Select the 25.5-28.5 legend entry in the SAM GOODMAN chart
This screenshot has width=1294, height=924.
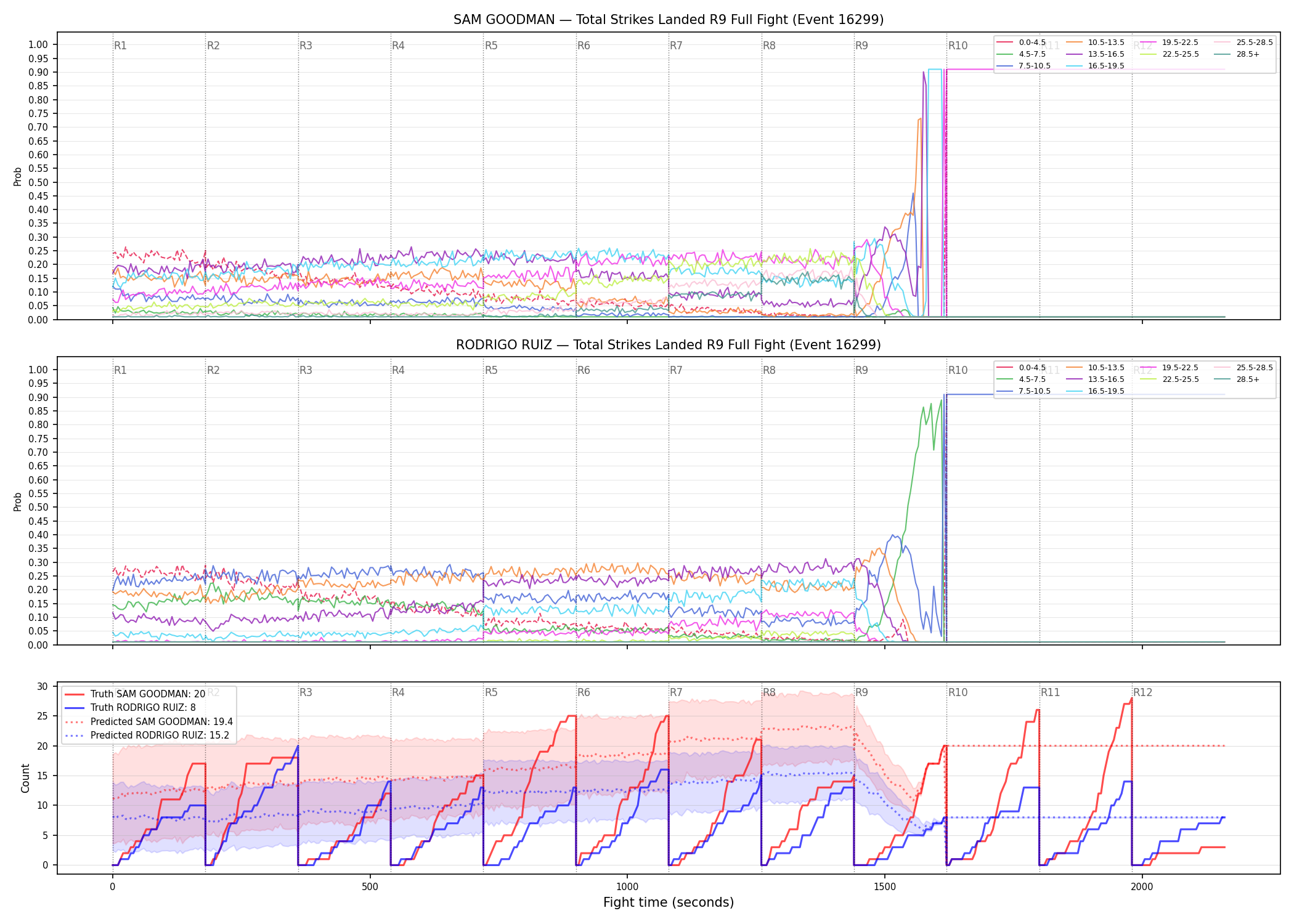1243,43
